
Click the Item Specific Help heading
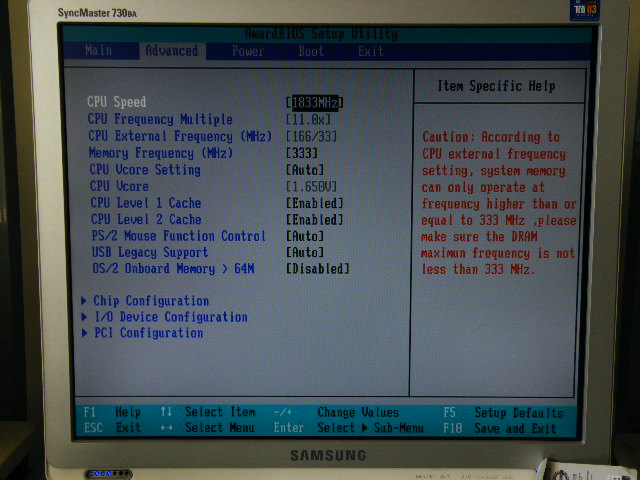pyautogui.click(x=496, y=86)
